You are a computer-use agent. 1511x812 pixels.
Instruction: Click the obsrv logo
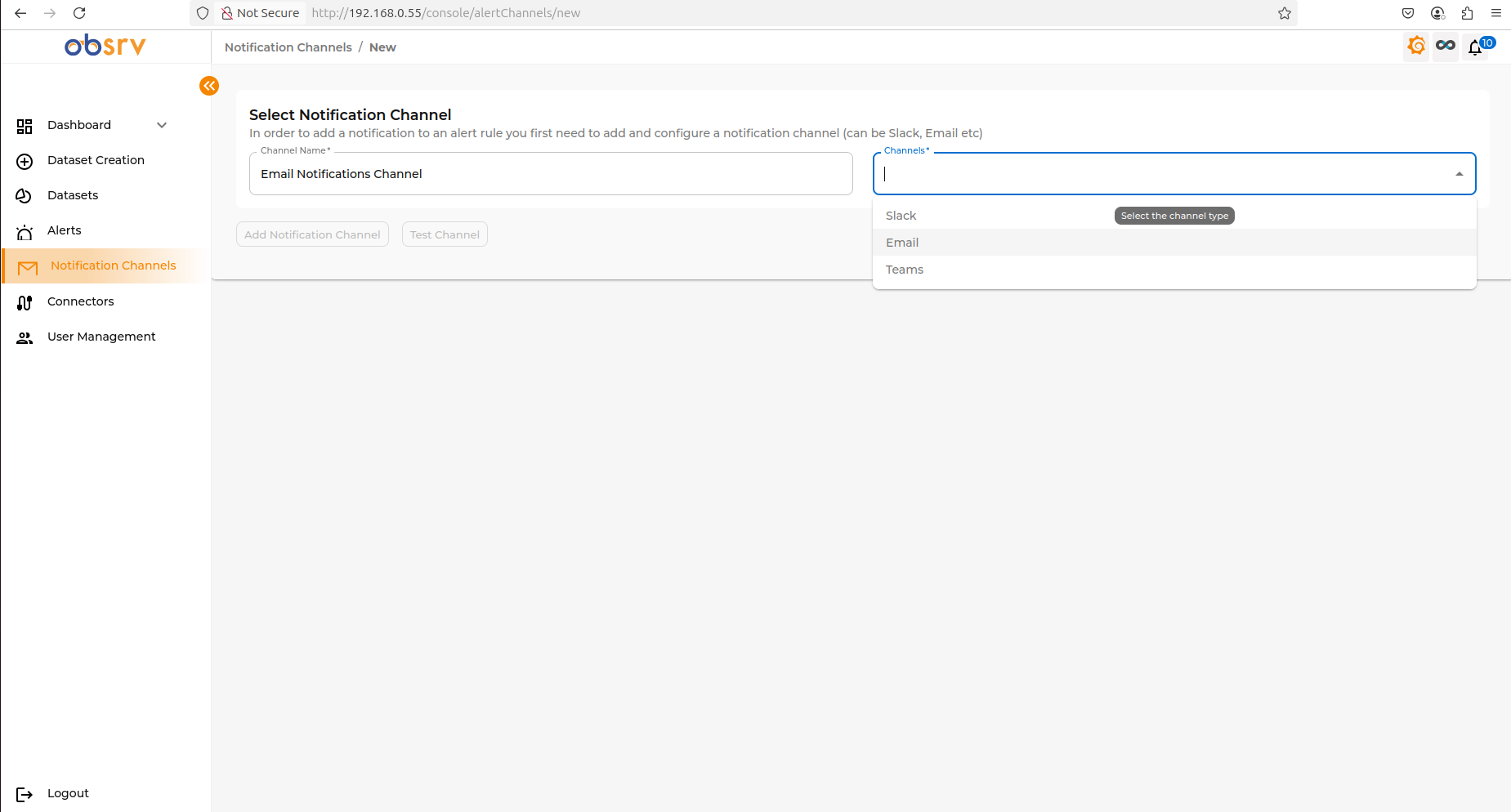pos(105,46)
